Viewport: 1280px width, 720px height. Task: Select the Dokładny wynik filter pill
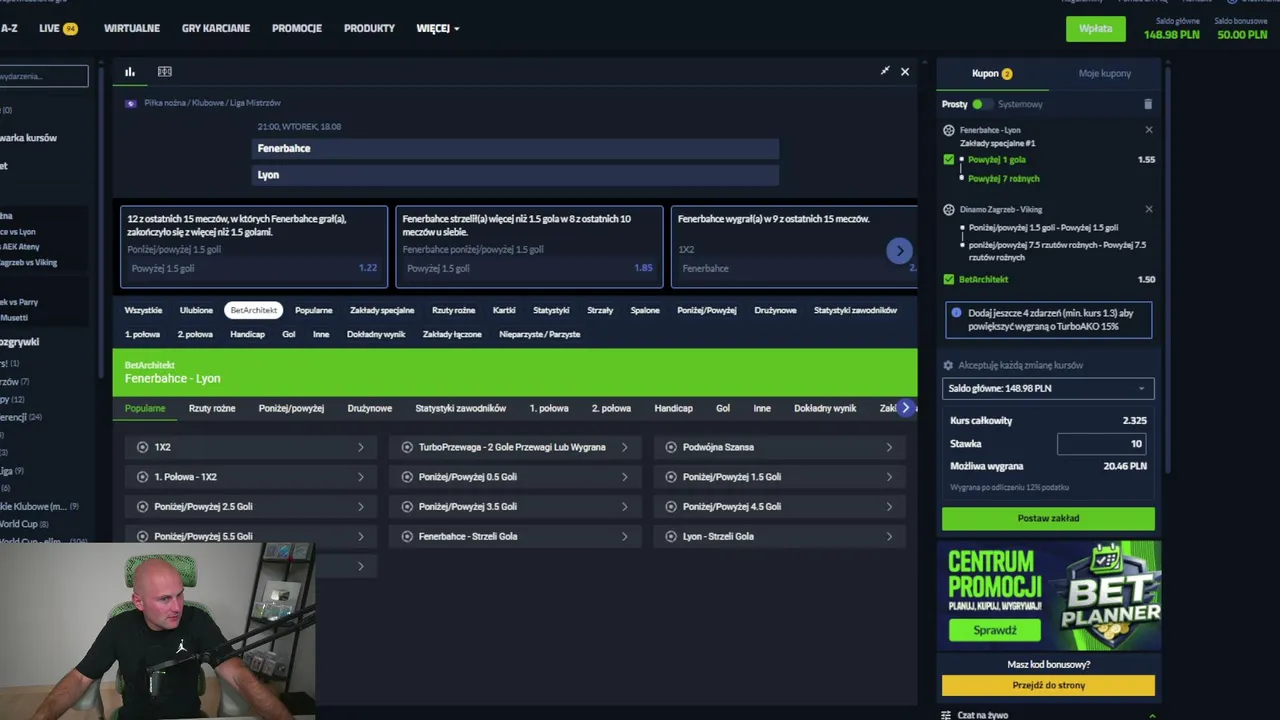[x=376, y=334]
